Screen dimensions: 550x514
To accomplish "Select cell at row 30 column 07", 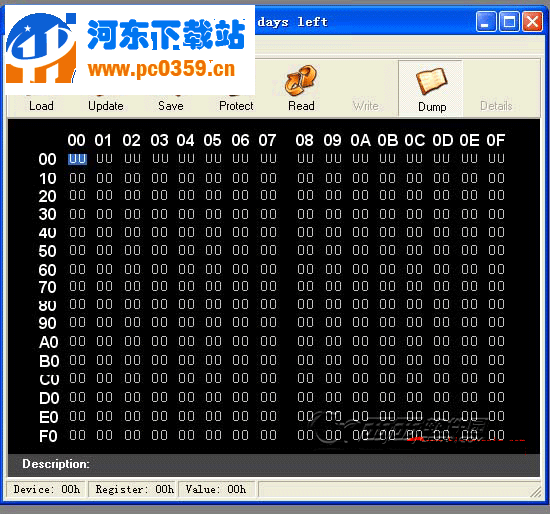I will [268, 214].
